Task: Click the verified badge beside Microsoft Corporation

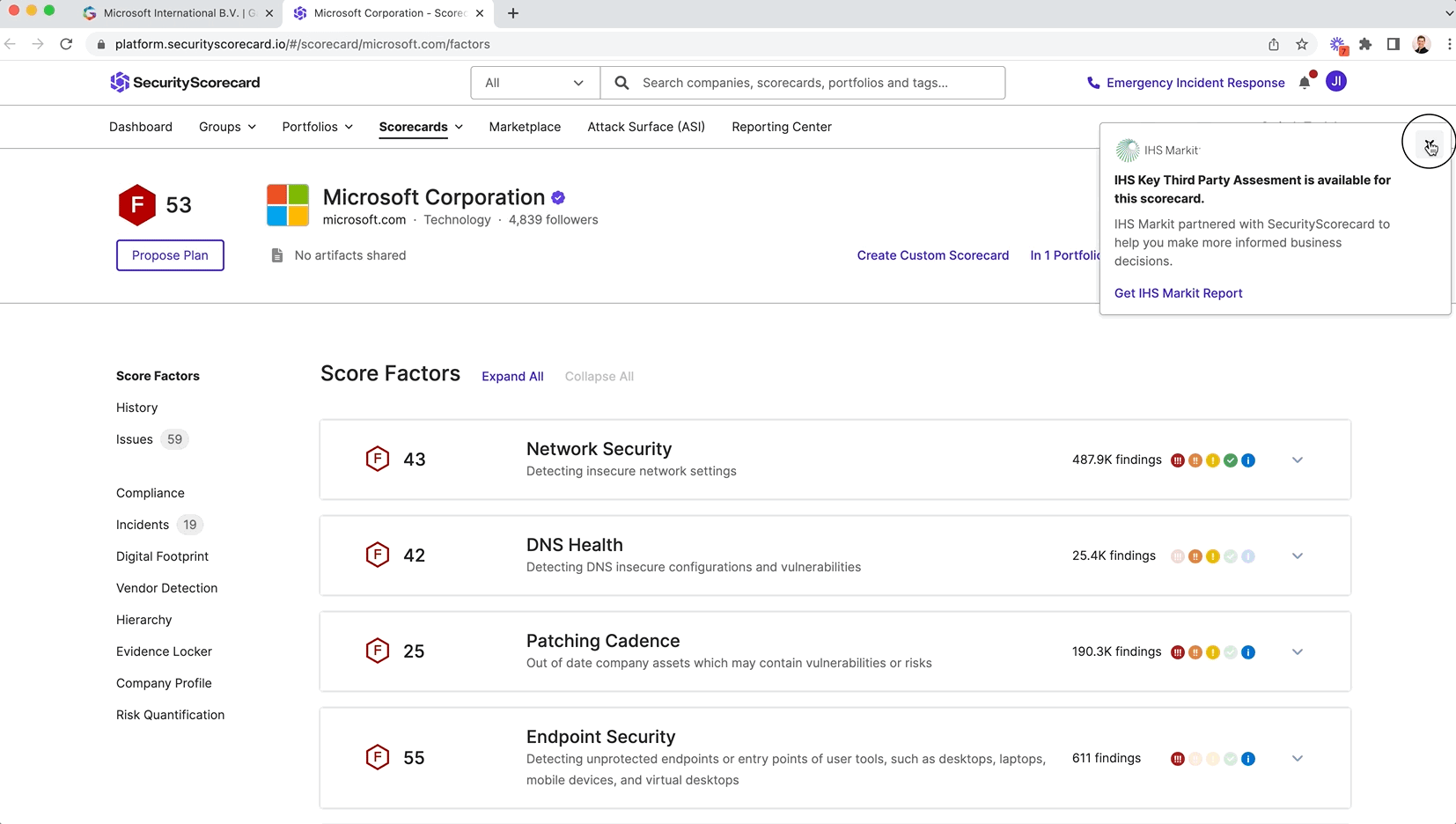Action: [558, 198]
